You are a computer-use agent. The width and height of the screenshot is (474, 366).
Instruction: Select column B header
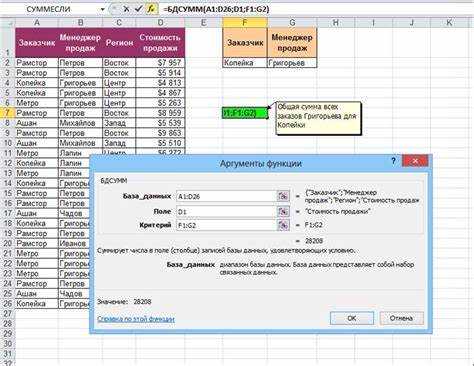pos(80,23)
